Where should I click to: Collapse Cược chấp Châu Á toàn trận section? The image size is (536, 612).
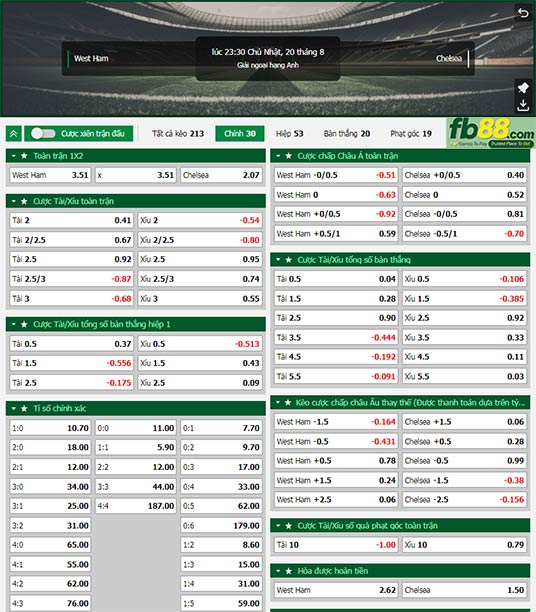(278, 156)
